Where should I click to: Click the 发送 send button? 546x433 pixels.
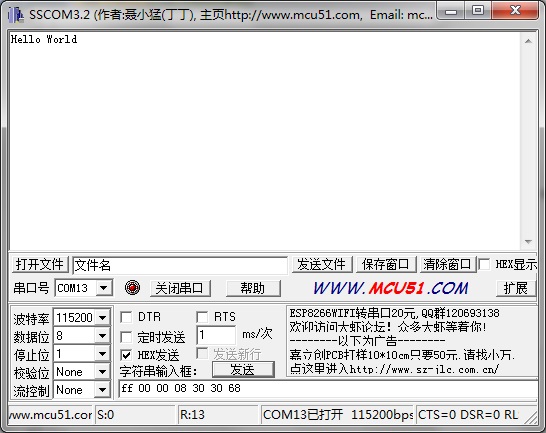[x=243, y=370]
